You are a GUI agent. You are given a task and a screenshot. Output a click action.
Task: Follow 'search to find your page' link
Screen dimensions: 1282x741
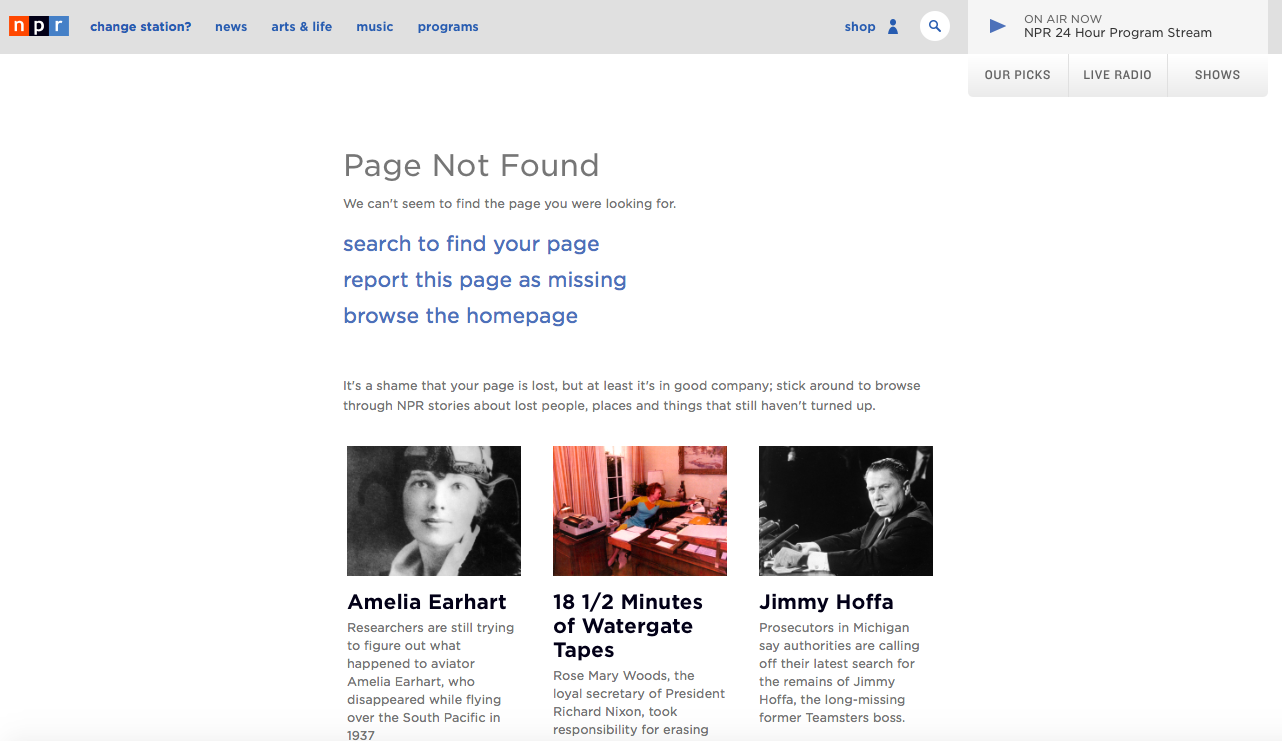(471, 244)
